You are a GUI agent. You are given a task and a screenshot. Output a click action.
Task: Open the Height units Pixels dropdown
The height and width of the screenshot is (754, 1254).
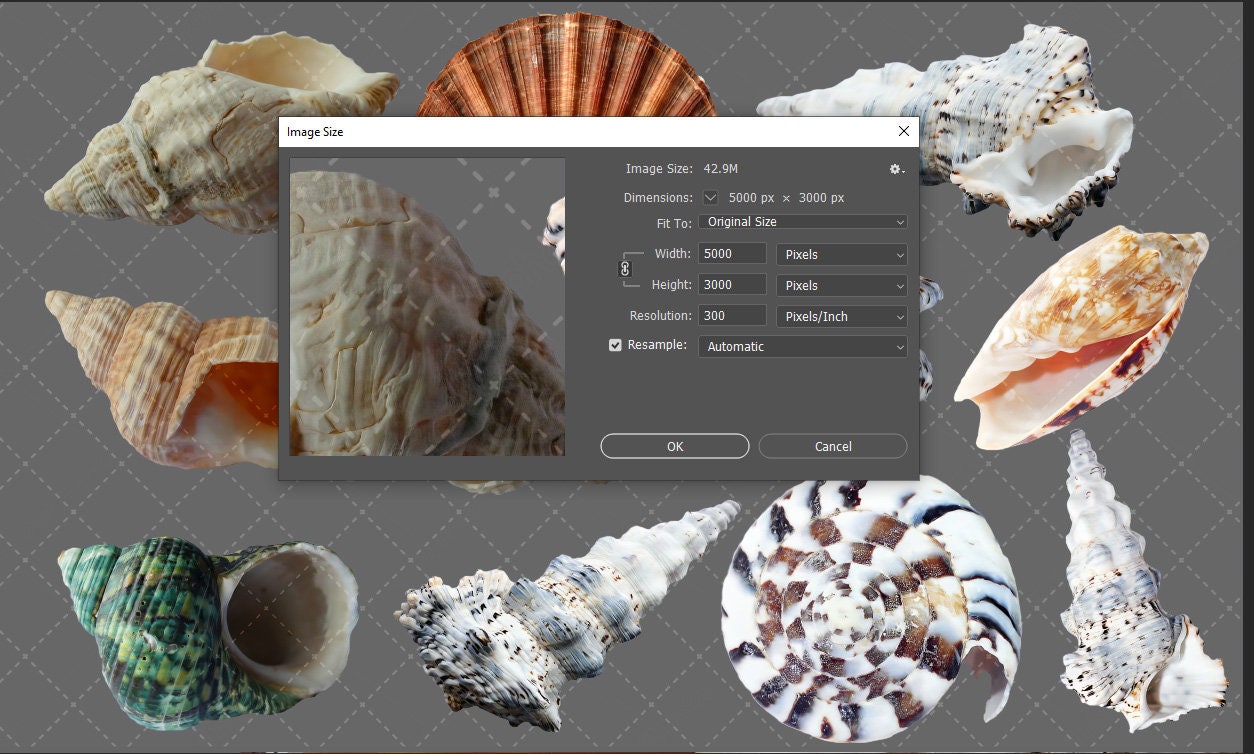pos(840,285)
